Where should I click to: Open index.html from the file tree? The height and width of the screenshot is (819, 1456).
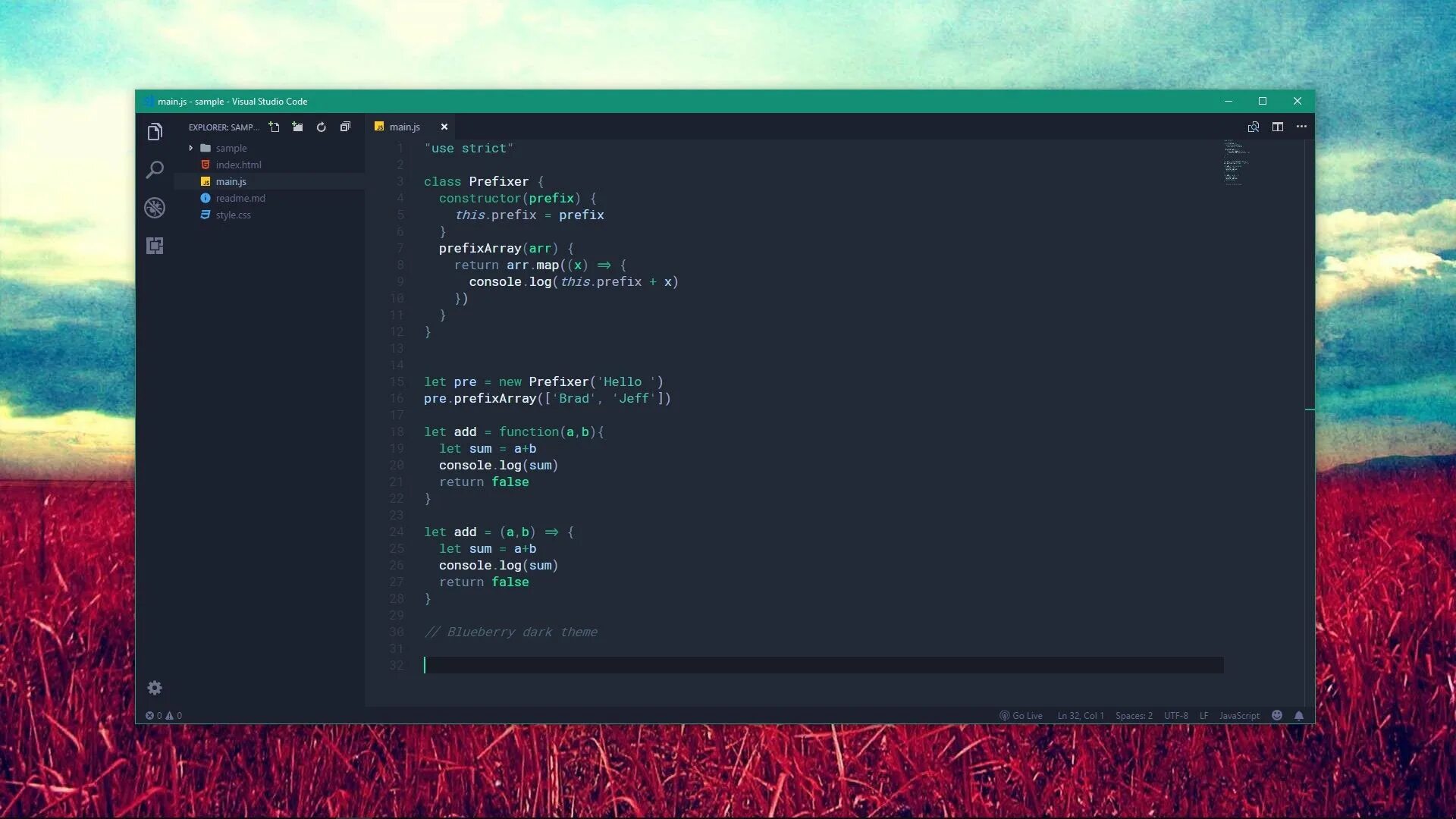click(x=238, y=165)
